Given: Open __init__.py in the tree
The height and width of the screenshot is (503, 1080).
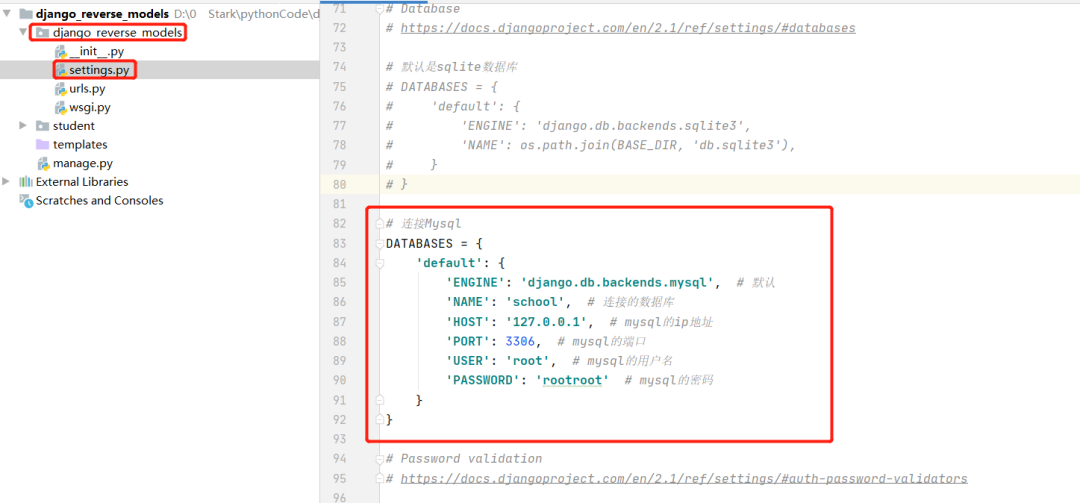Looking at the screenshot, I should click(96, 52).
